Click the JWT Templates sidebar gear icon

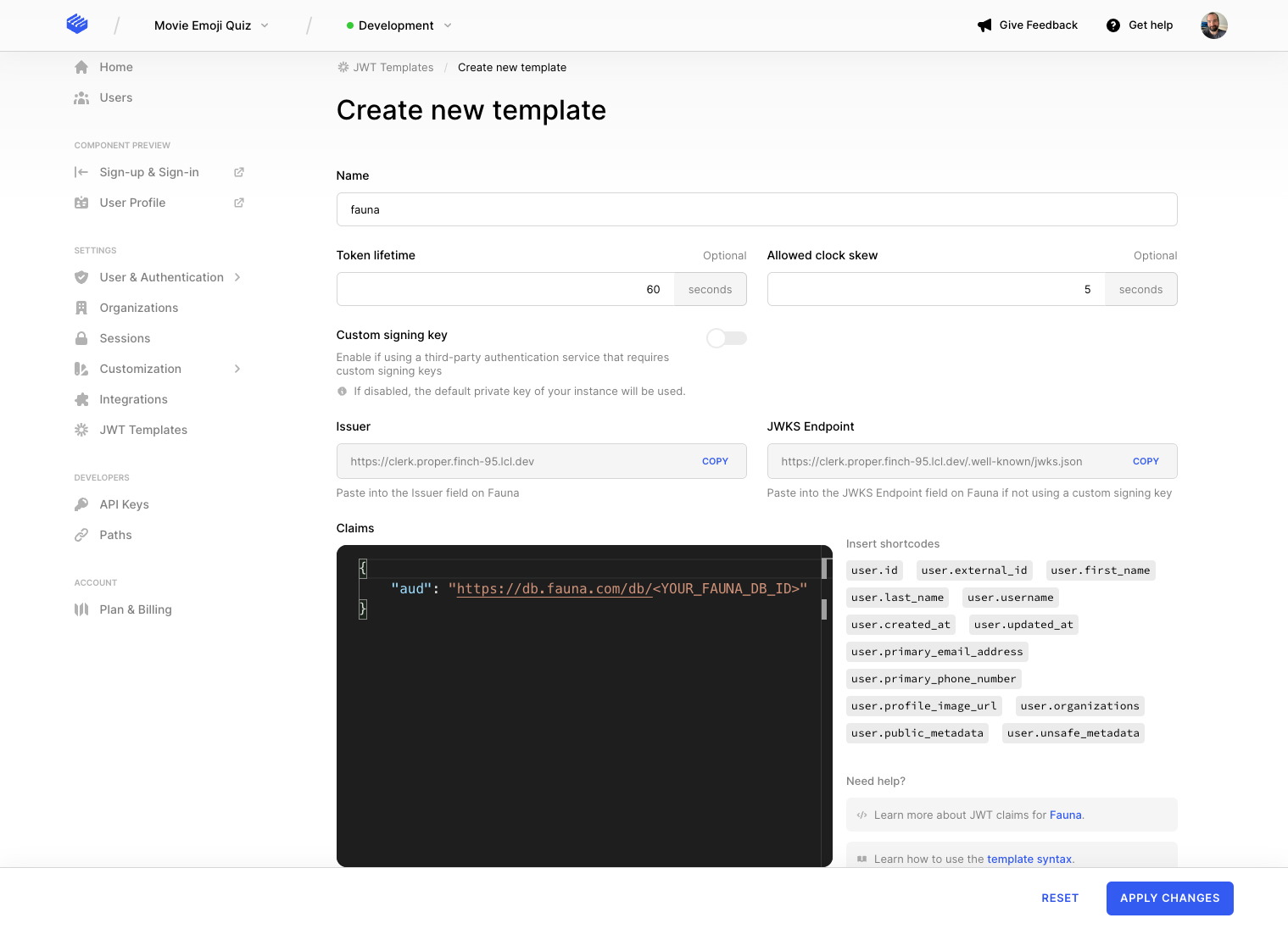tap(81, 430)
